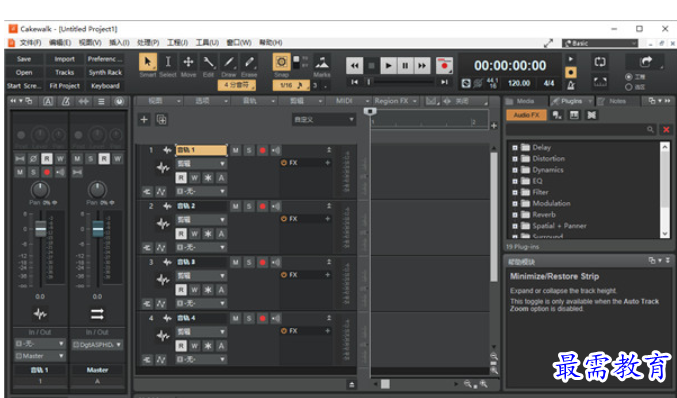Toggle input echo on track 4
Image resolution: width=677 pixels, height=398 pixels.
coord(276,319)
